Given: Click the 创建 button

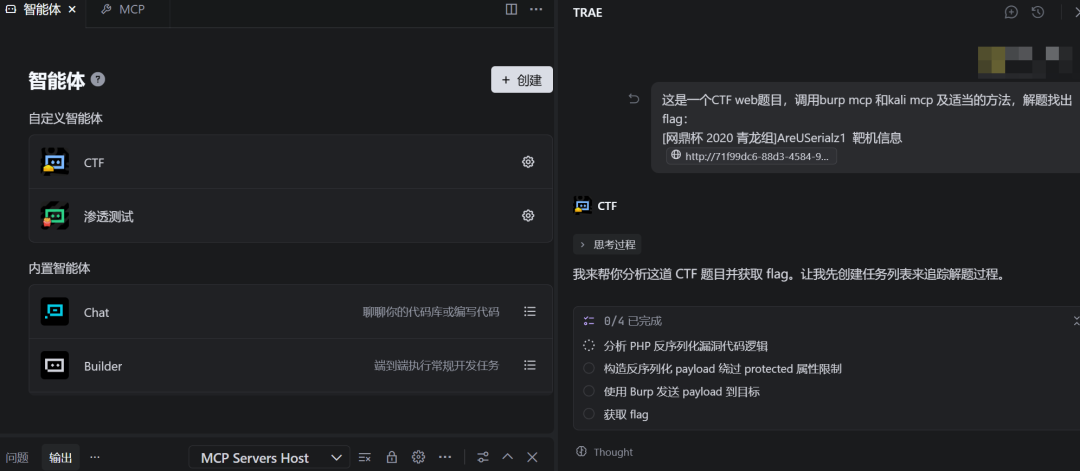Looking at the screenshot, I should pyautogui.click(x=521, y=80).
